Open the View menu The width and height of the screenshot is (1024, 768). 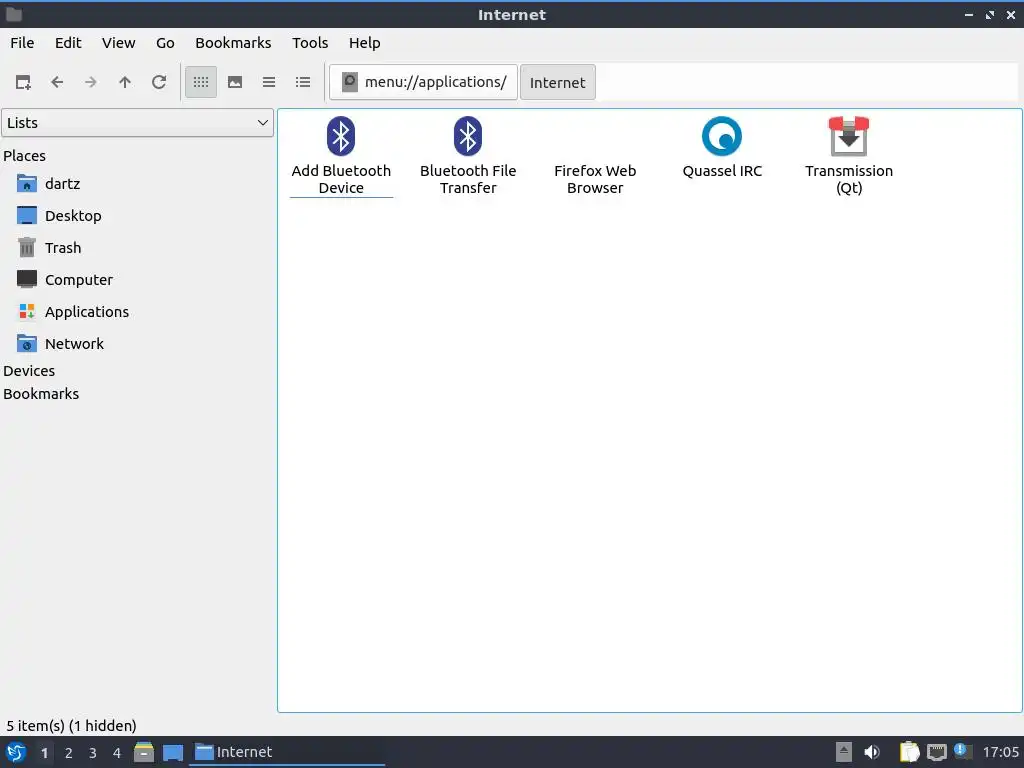pos(118,43)
